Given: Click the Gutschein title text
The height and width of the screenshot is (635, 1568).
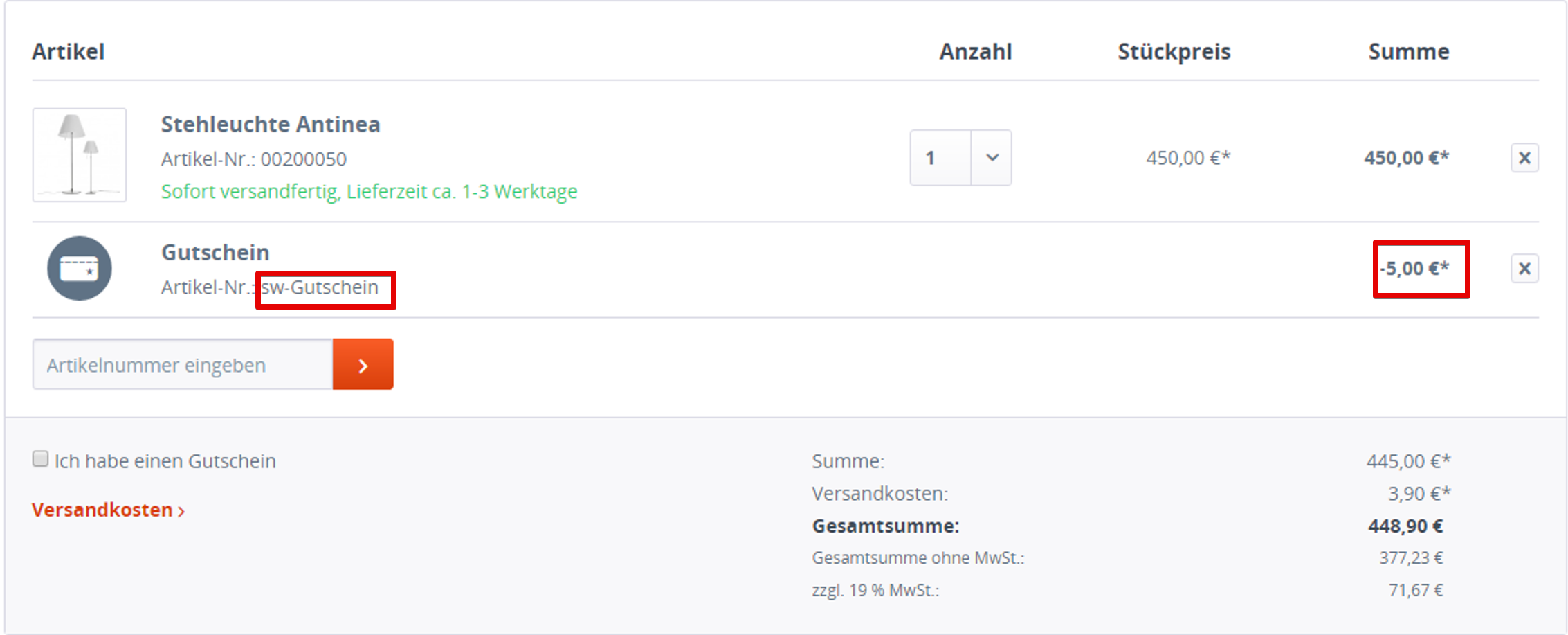Looking at the screenshot, I should tap(215, 252).
